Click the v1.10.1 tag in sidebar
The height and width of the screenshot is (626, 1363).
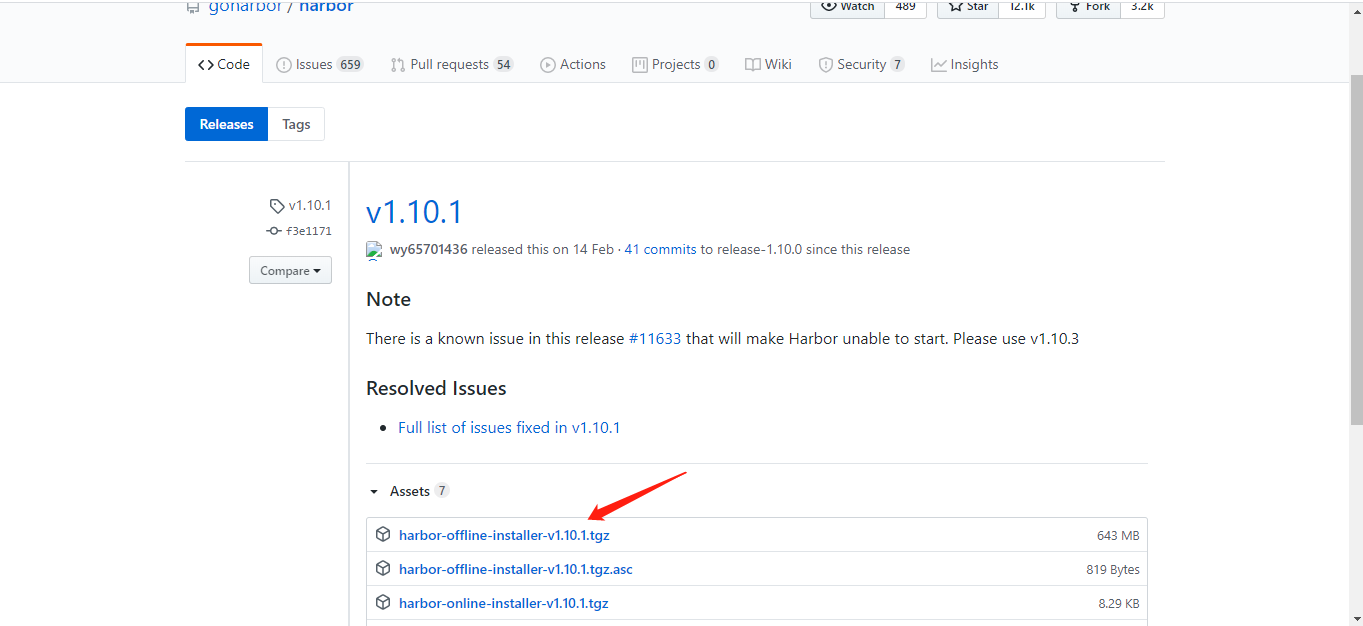pyautogui.click(x=310, y=205)
